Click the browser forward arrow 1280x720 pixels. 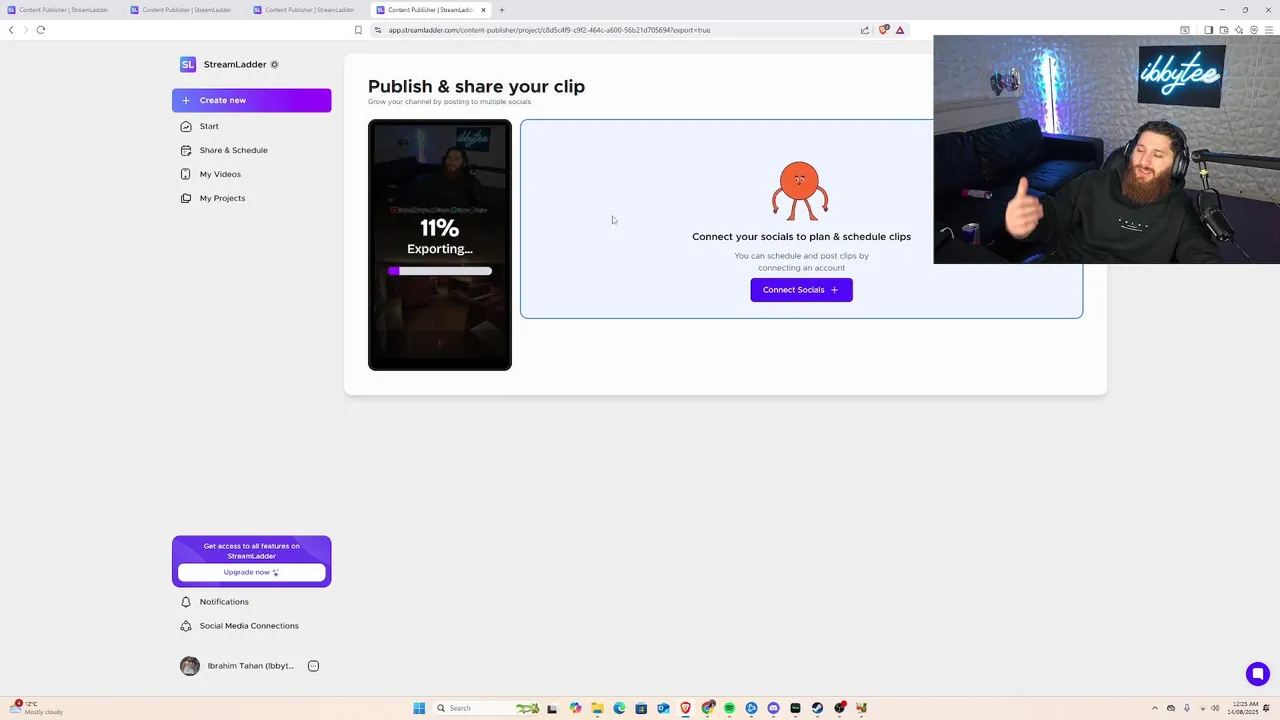coord(26,30)
